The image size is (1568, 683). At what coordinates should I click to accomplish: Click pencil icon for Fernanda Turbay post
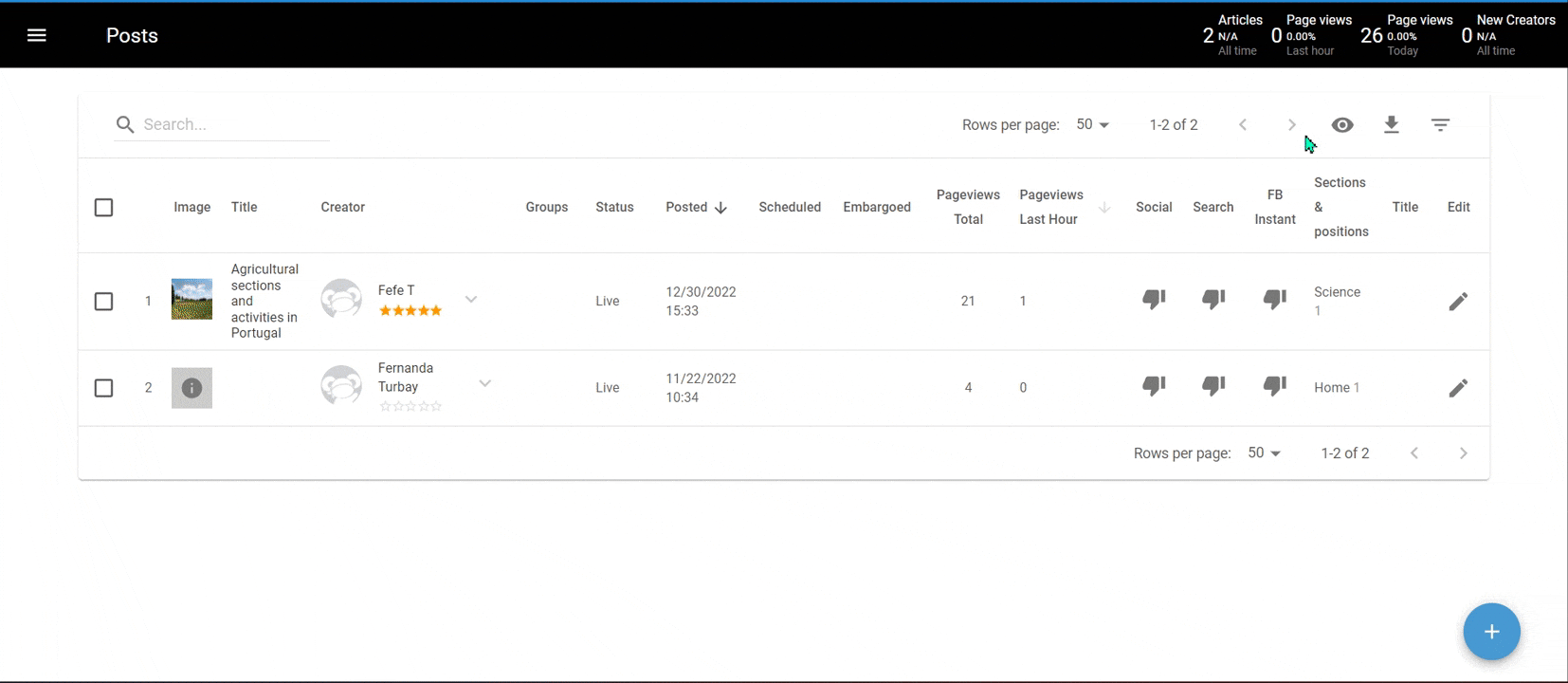(1458, 388)
